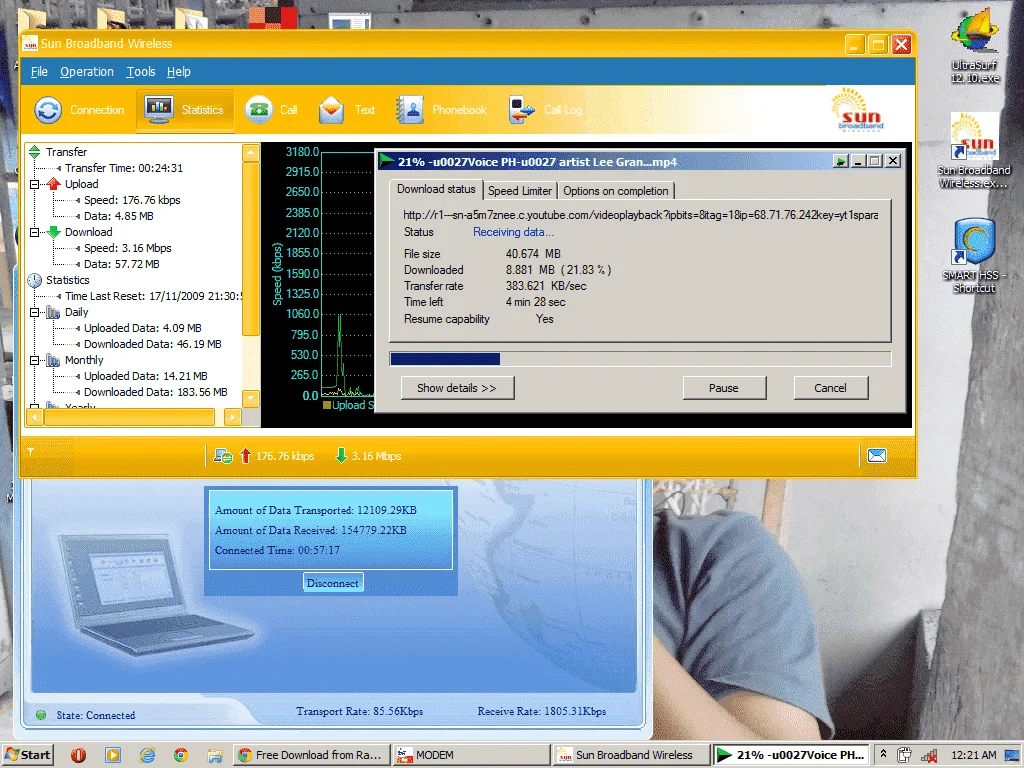Switch to Free Download from Ra... taskbar button
Screen dimensions: 1024x768
[x=312, y=755]
